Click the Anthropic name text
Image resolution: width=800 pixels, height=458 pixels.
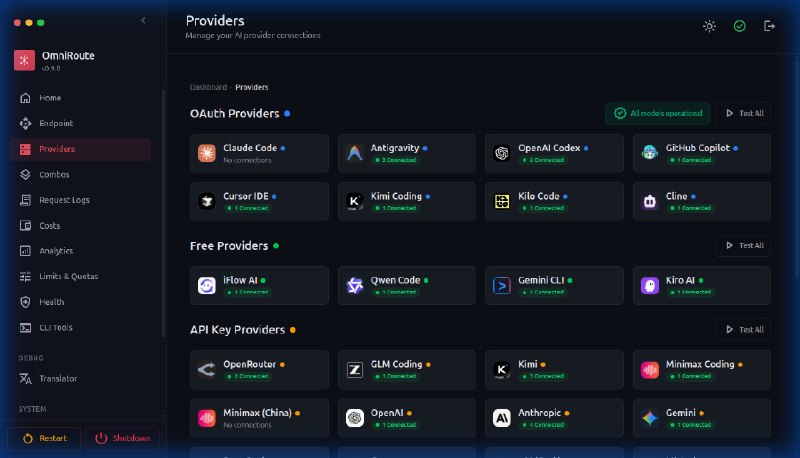point(539,413)
